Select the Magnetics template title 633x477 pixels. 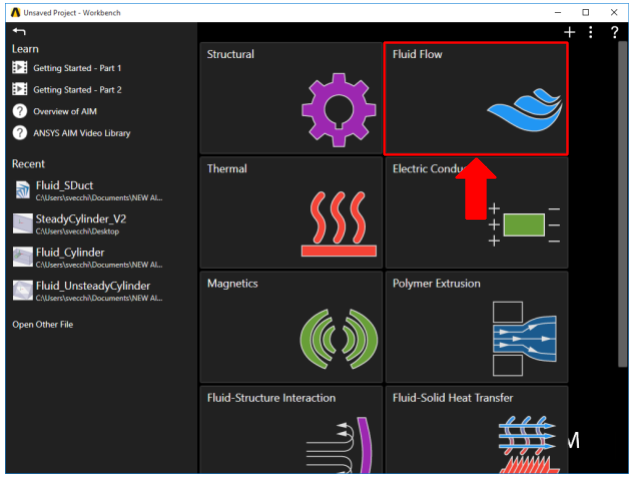pos(232,283)
